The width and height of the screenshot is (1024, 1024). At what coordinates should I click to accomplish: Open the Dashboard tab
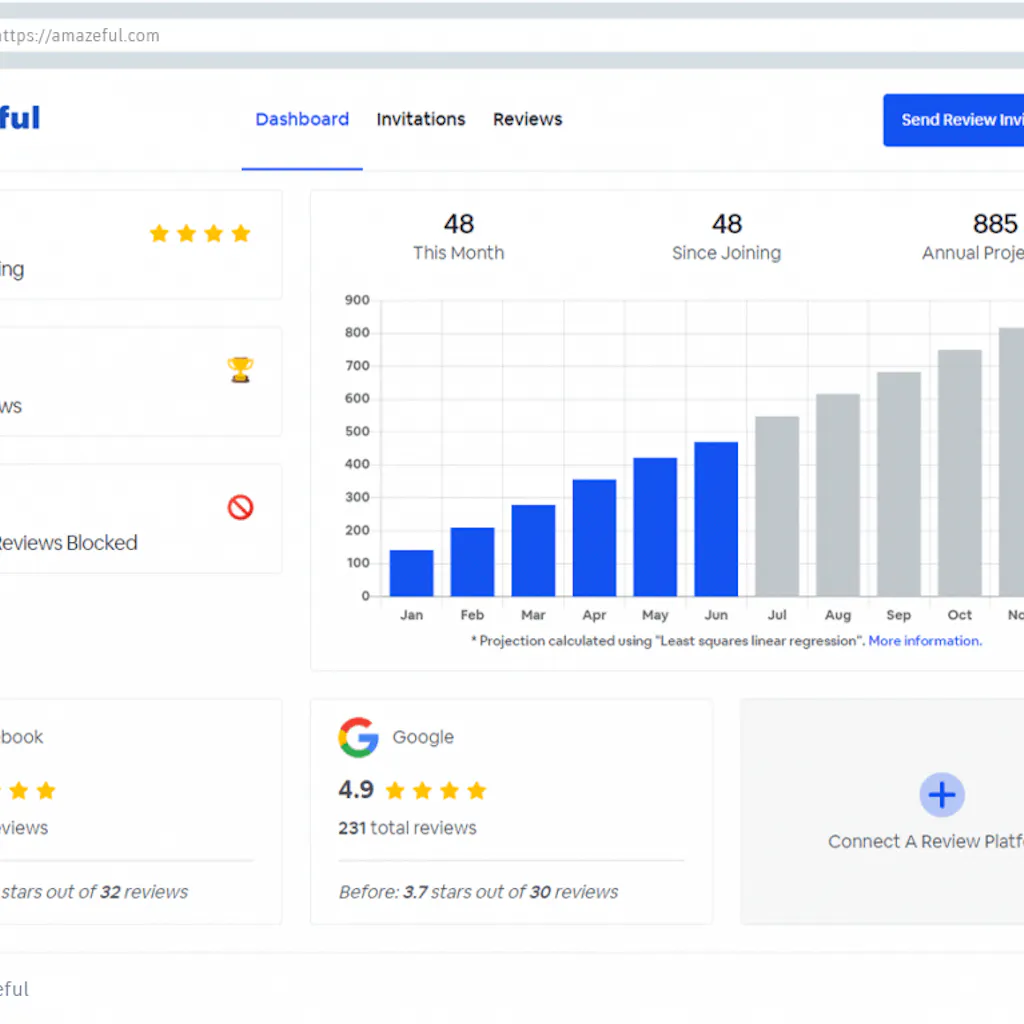[302, 119]
